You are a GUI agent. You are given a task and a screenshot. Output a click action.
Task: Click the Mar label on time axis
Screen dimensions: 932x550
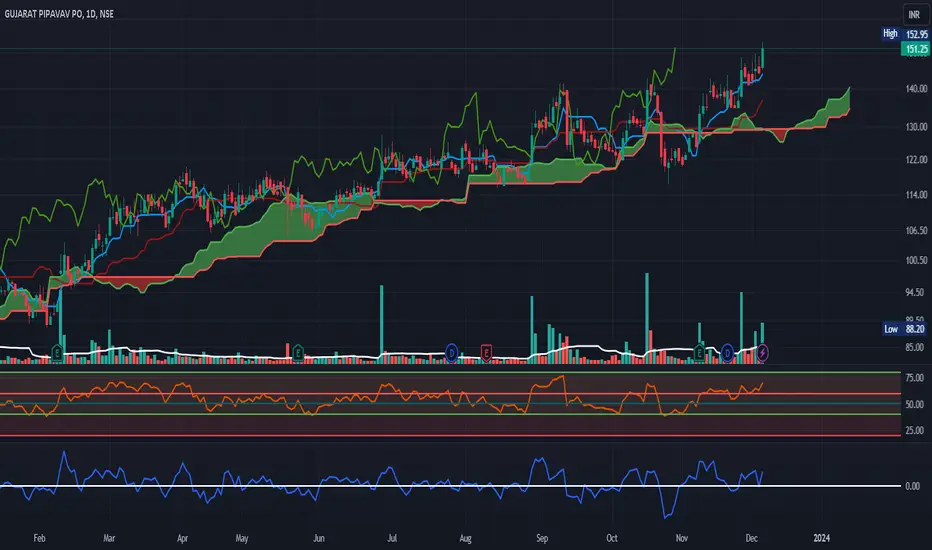(x=109, y=538)
